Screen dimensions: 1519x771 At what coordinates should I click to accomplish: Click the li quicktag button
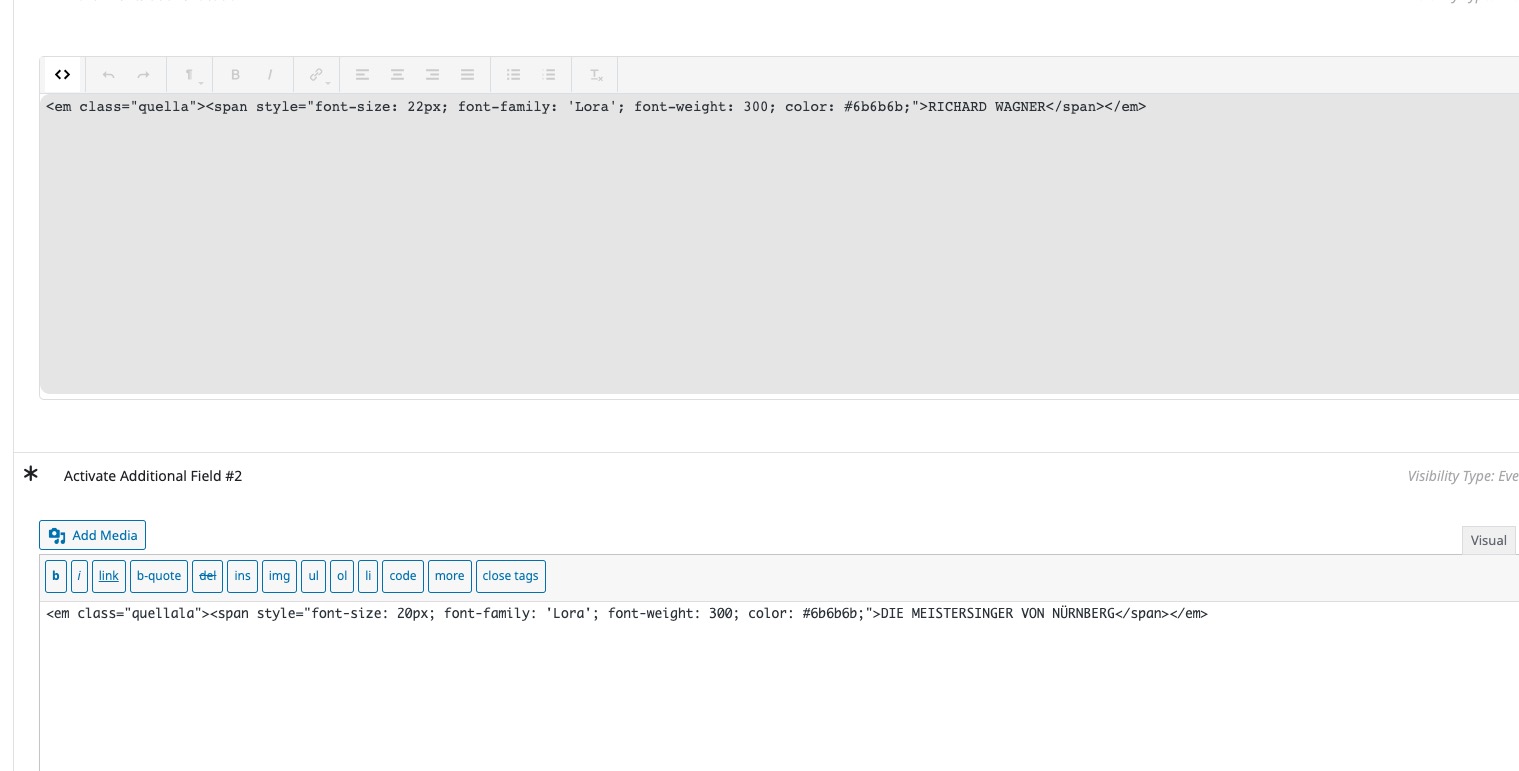click(x=368, y=576)
